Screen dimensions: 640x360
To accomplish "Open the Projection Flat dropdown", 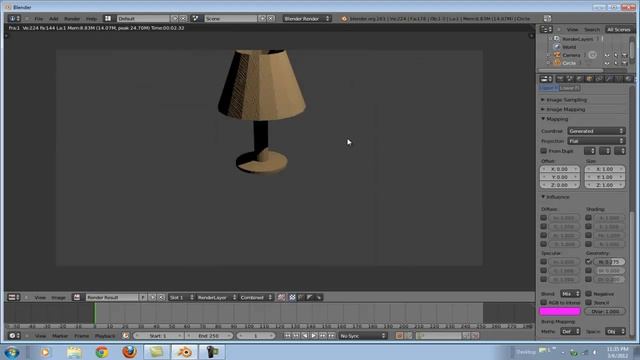I will point(596,141).
